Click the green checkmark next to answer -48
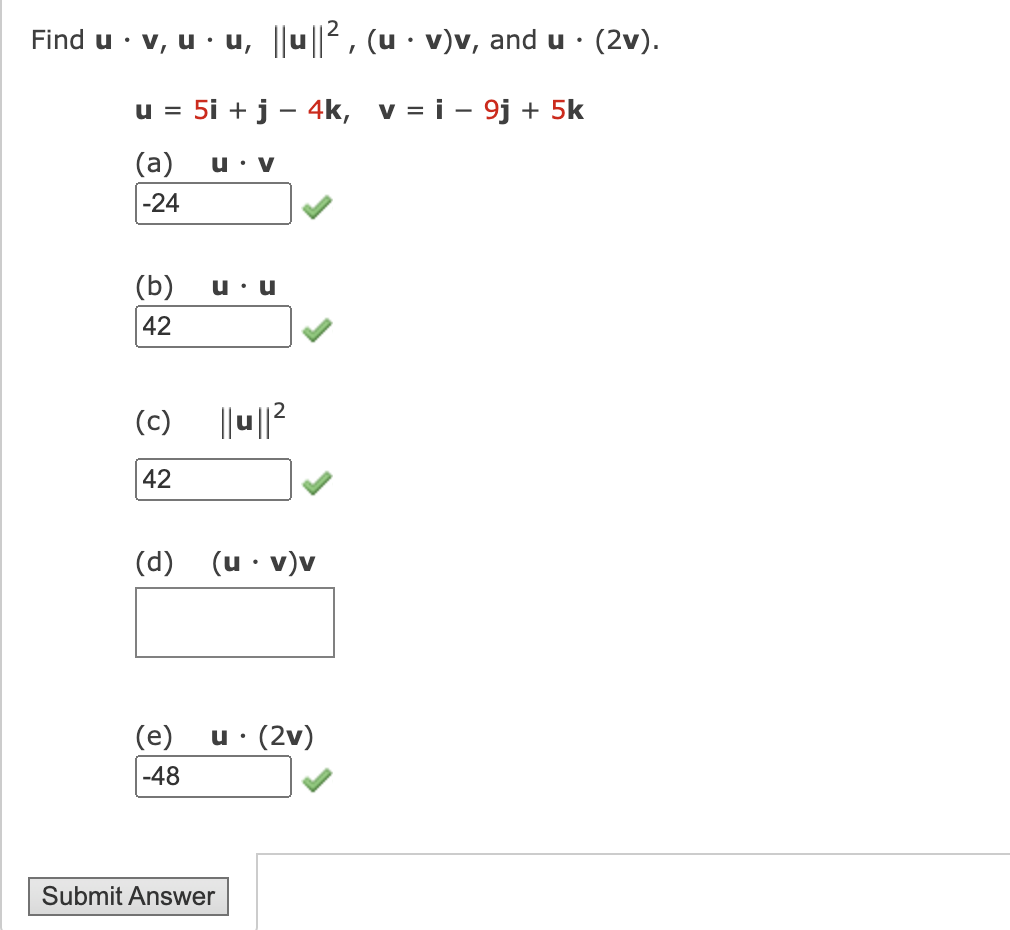This screenshot has height=930, width=1010. click(315, 778)
